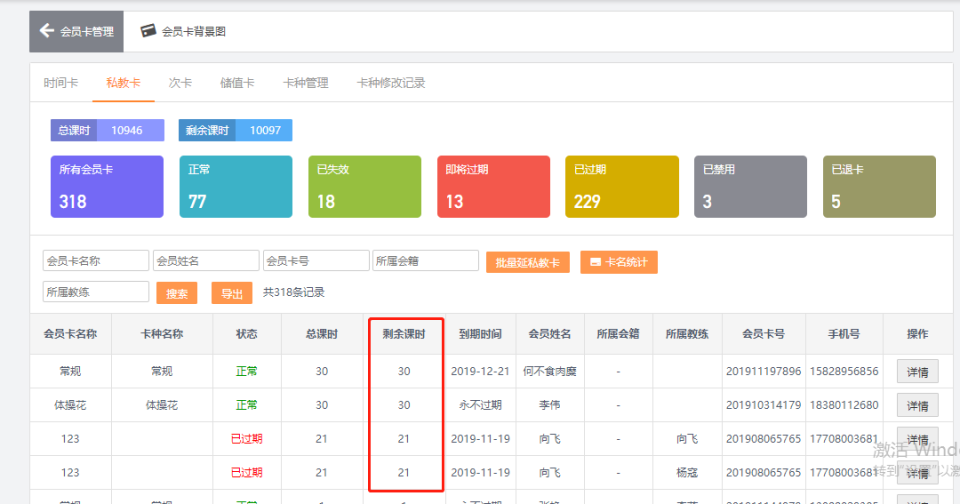Go to the 卡种管理 tab
This screenshot has width=960, height=504.
305,83
